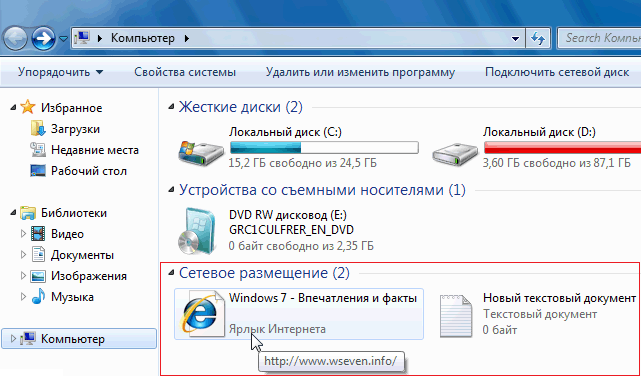Open address bar history dropdown

515,39
